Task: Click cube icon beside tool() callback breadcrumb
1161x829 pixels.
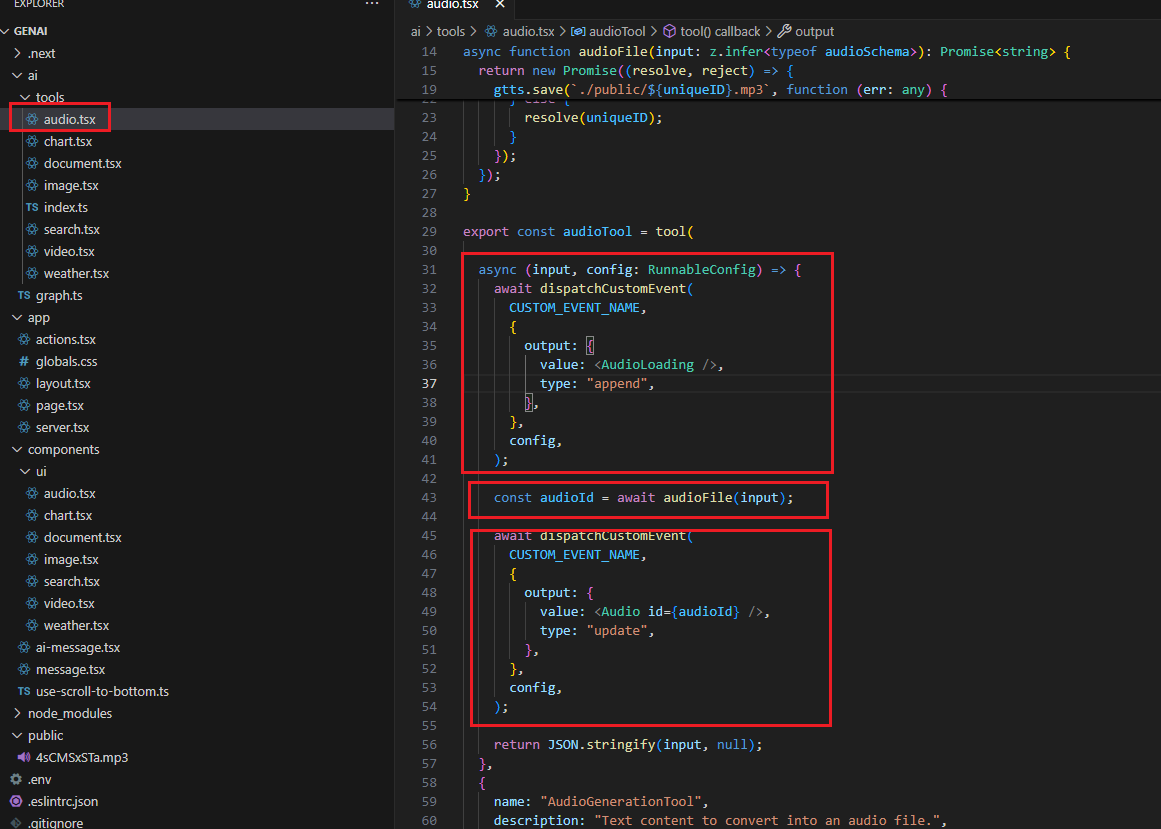Action: 669,31
